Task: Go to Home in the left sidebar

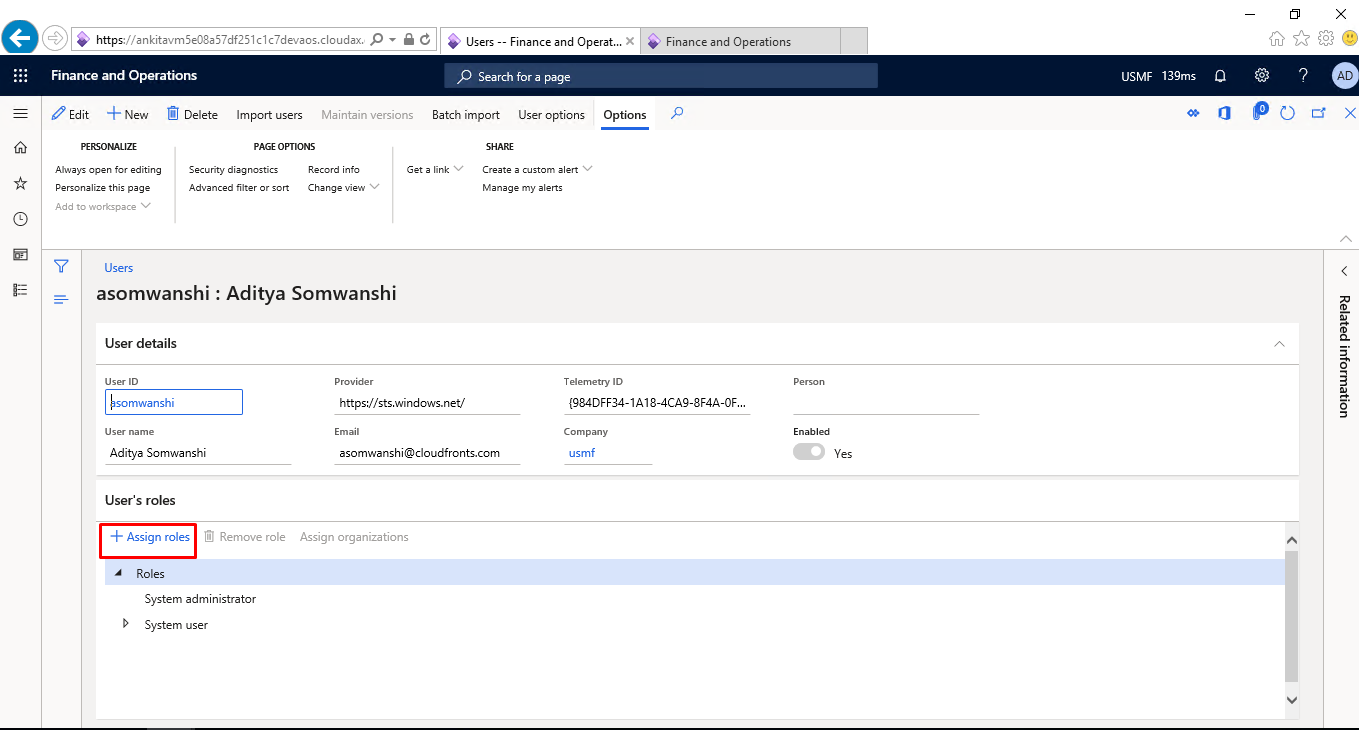Action: pos(20,148)
